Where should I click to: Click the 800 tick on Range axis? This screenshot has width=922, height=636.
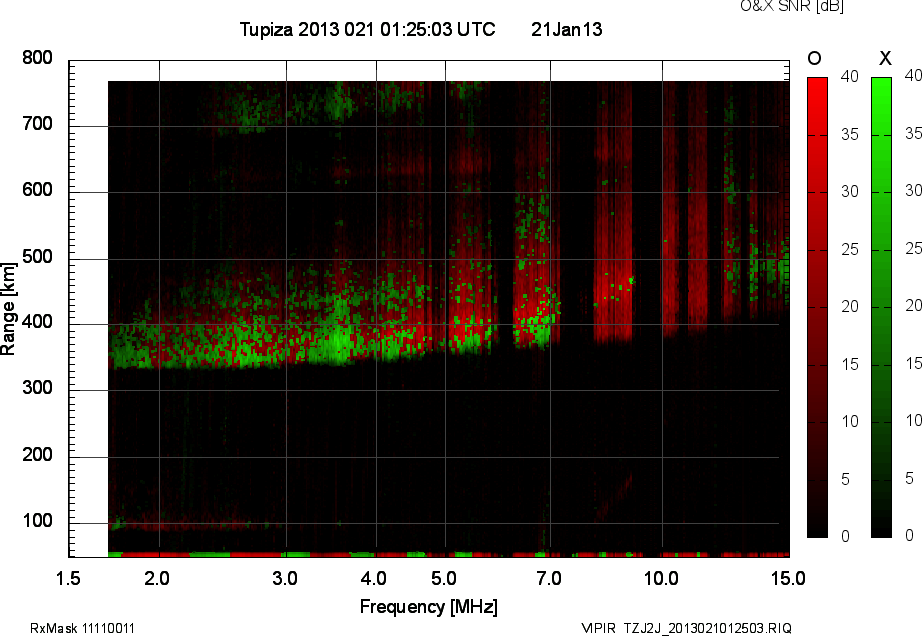tap(37, 58)
